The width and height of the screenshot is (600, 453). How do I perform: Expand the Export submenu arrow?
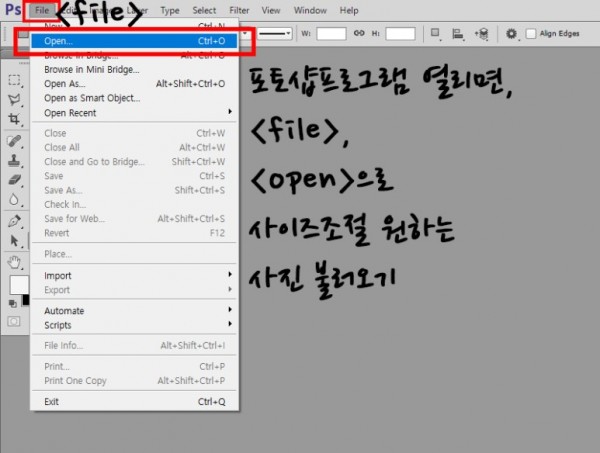pyautogui.click(x=230, y=289)
